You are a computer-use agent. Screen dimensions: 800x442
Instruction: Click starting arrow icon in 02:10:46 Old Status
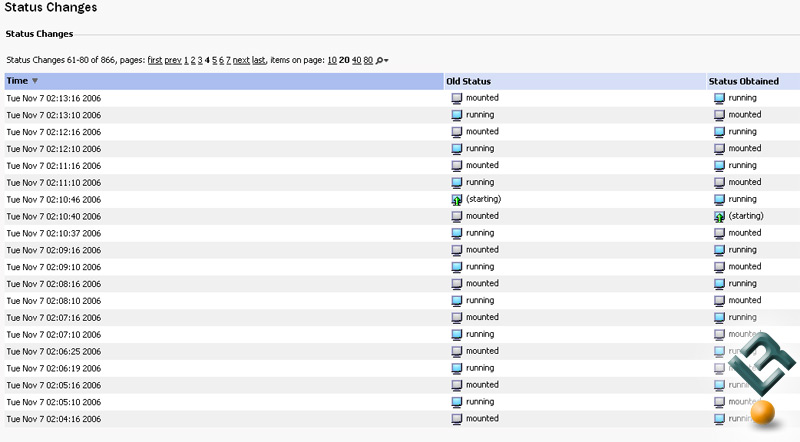(x=457, y=200)
